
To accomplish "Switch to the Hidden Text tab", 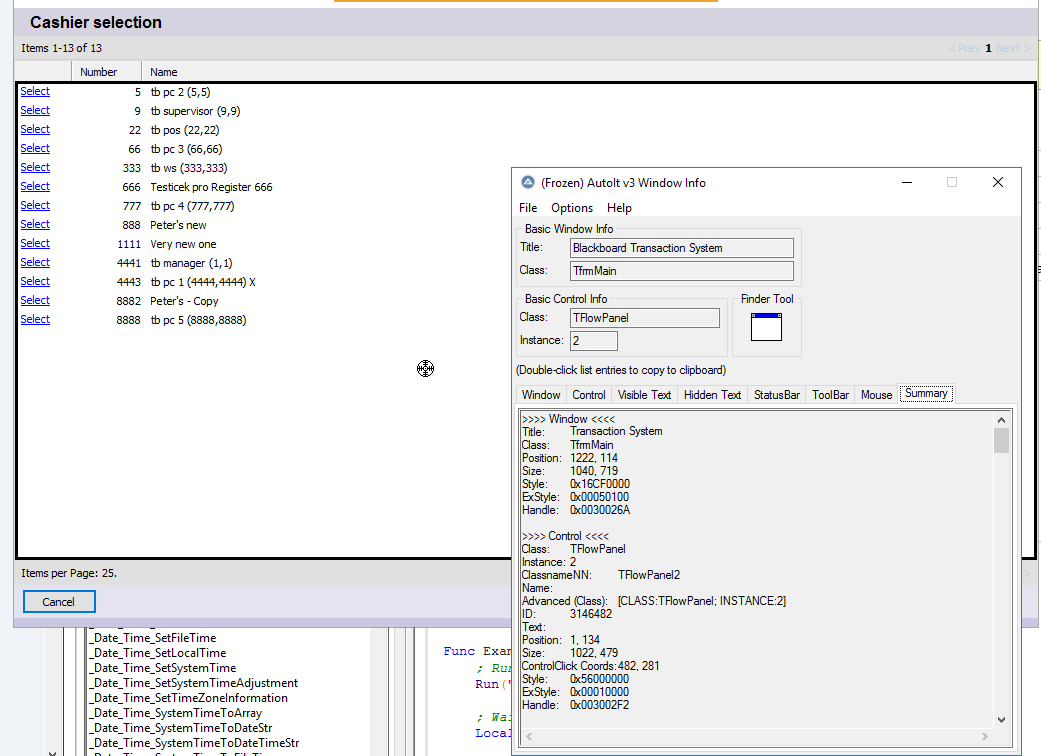I will click(x=712, y=395).
